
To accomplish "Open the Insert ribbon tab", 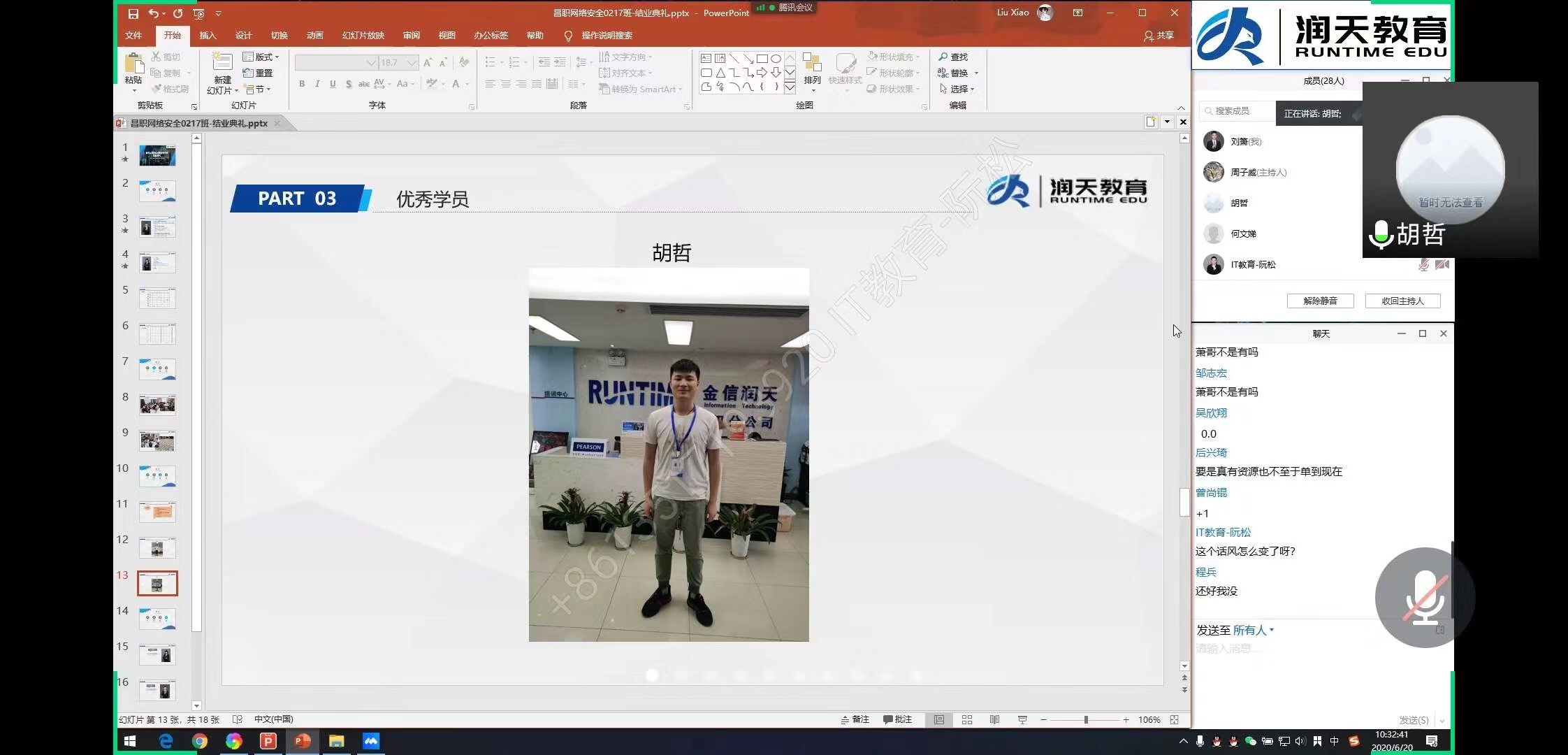I will pyautogui.click(x=208, y=35).
